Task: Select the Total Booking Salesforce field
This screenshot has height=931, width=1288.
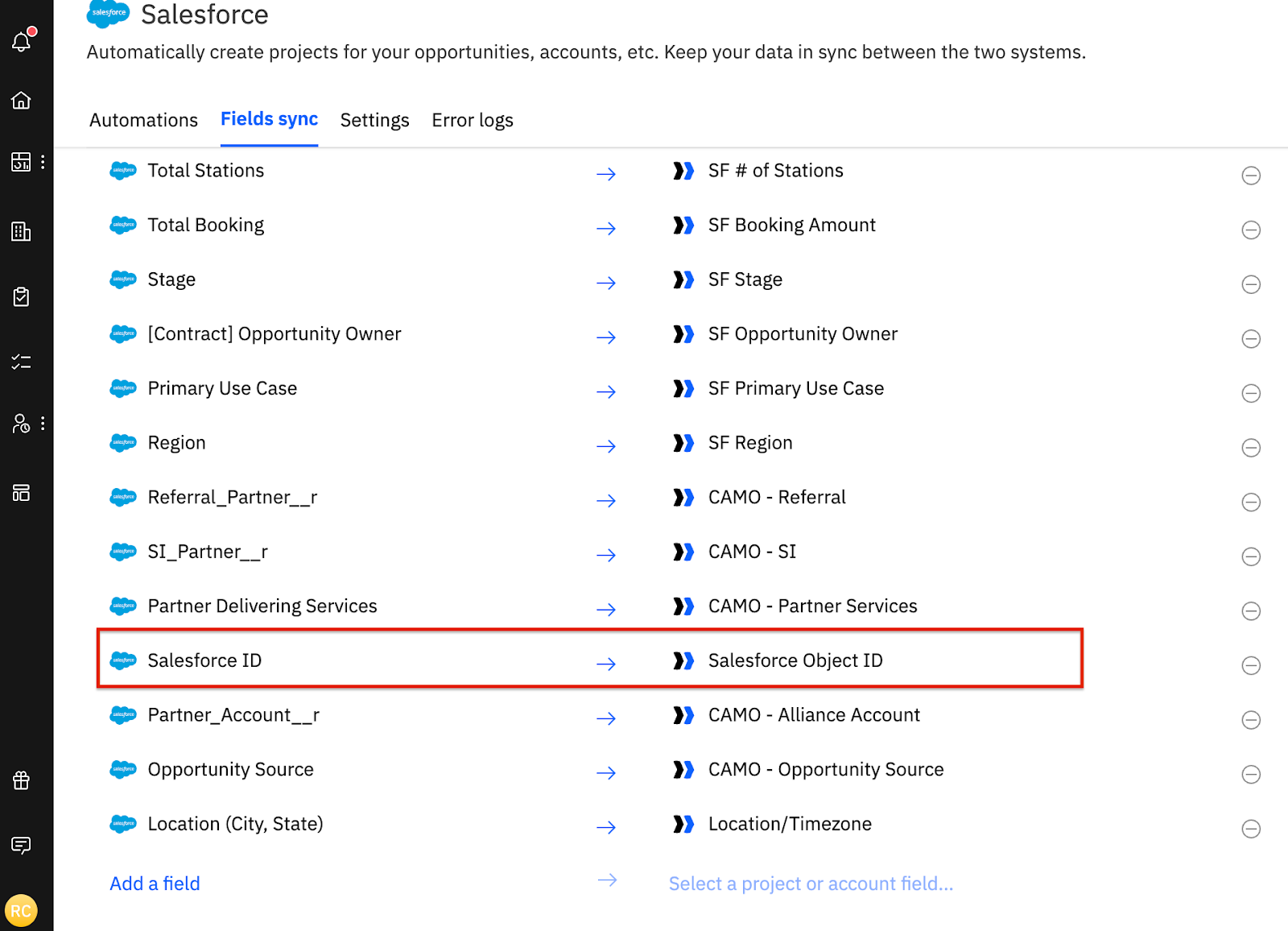Action: click(x=205, y=226)
